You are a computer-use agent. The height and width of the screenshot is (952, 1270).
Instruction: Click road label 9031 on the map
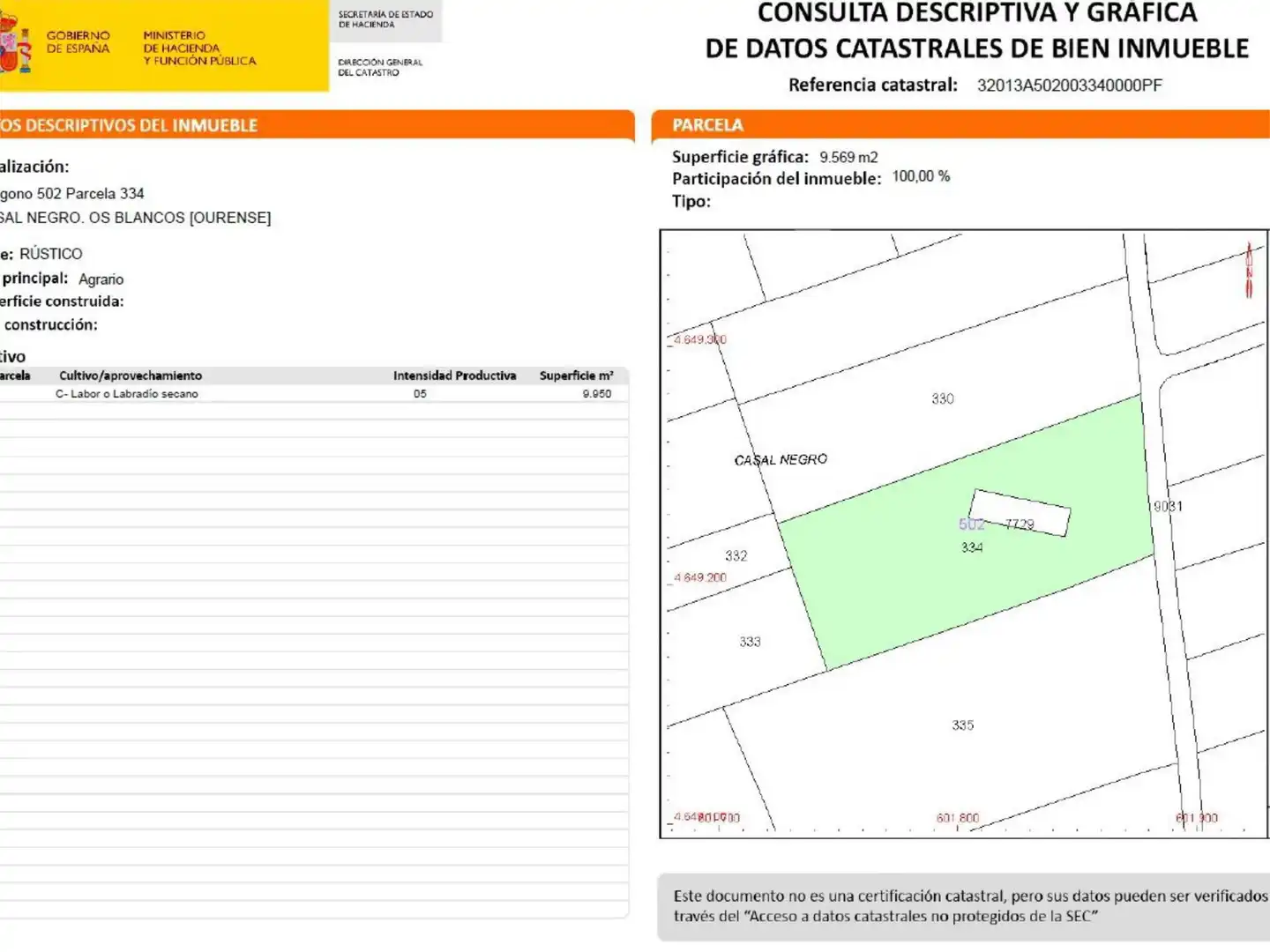pos(1169,506)
